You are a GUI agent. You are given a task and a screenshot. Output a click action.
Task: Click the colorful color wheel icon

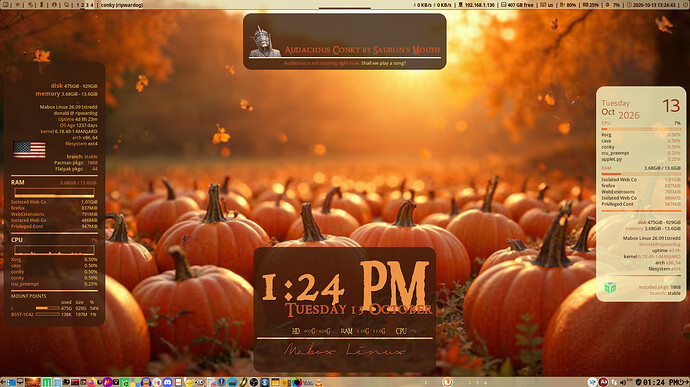(297, 382)
